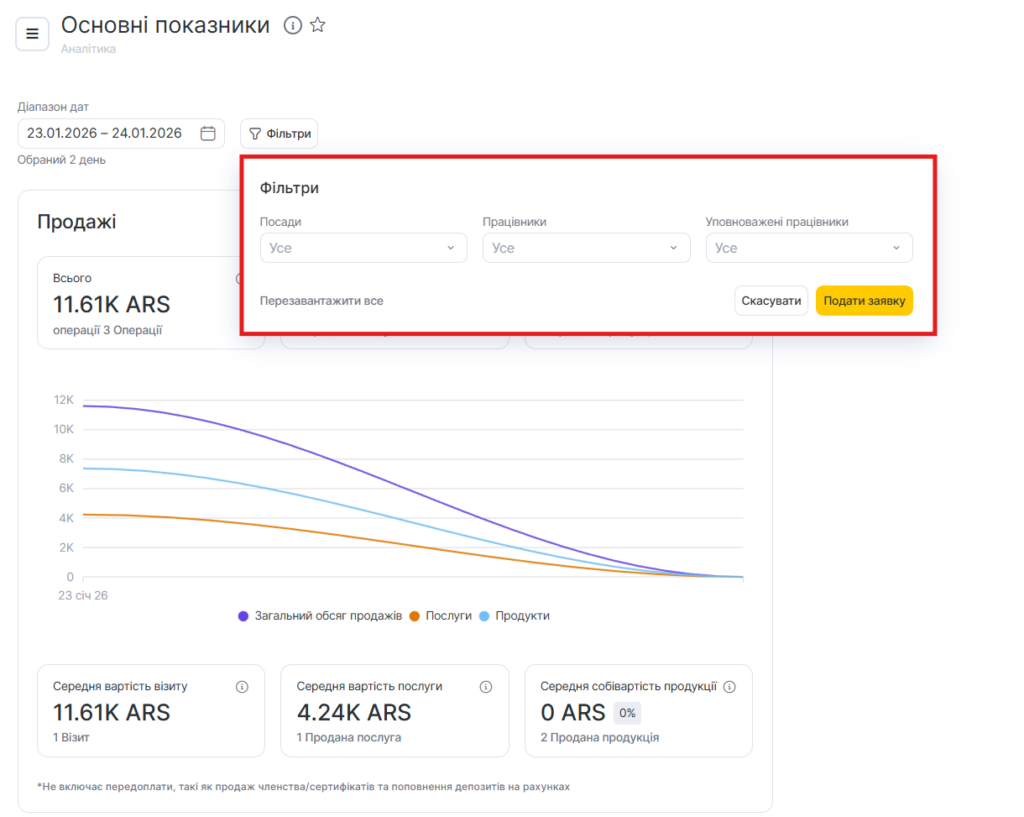Click the info icon beside page title

pyautogui.click(x=293, y=26)
